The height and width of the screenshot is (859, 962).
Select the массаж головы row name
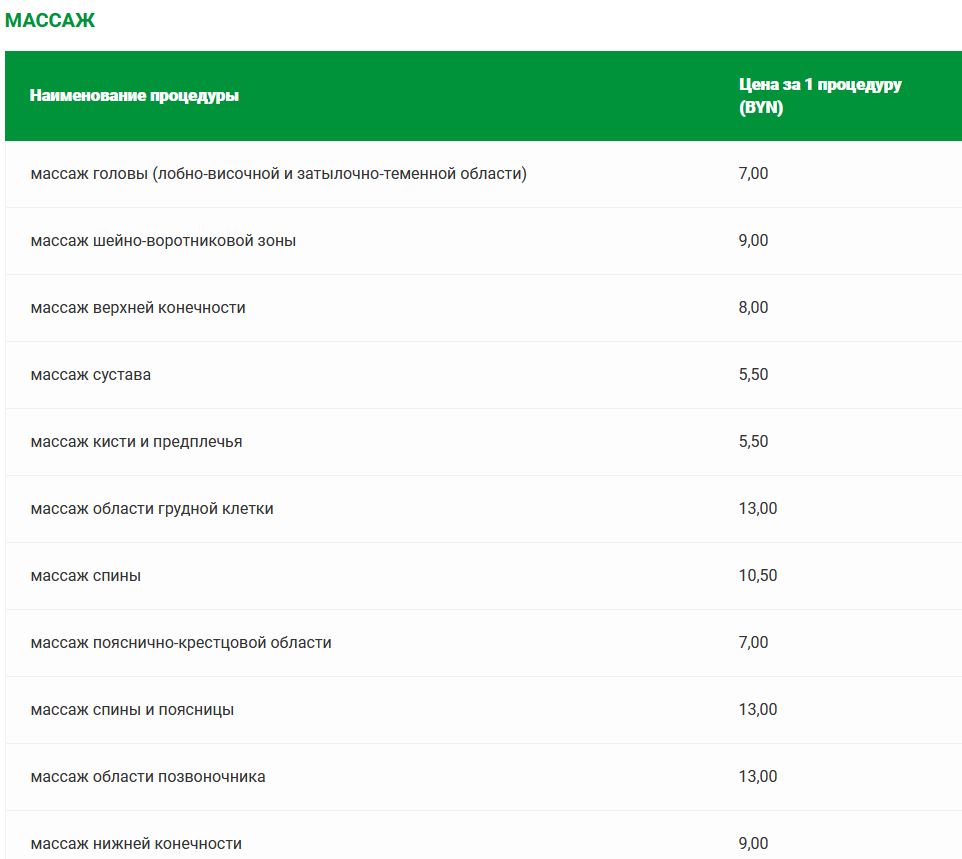click(x=278, y=174)
